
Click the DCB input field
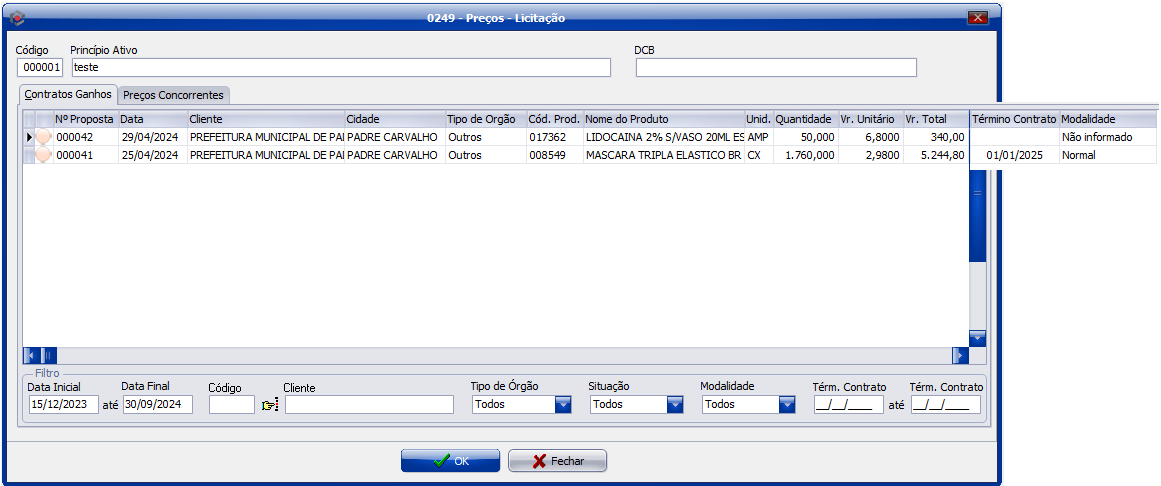[775, 68]
